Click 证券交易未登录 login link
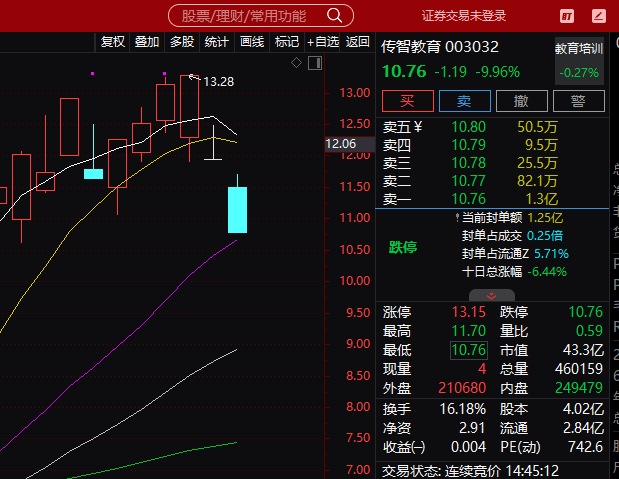Viewport: 619px width, 479px height. click(464, 16)
